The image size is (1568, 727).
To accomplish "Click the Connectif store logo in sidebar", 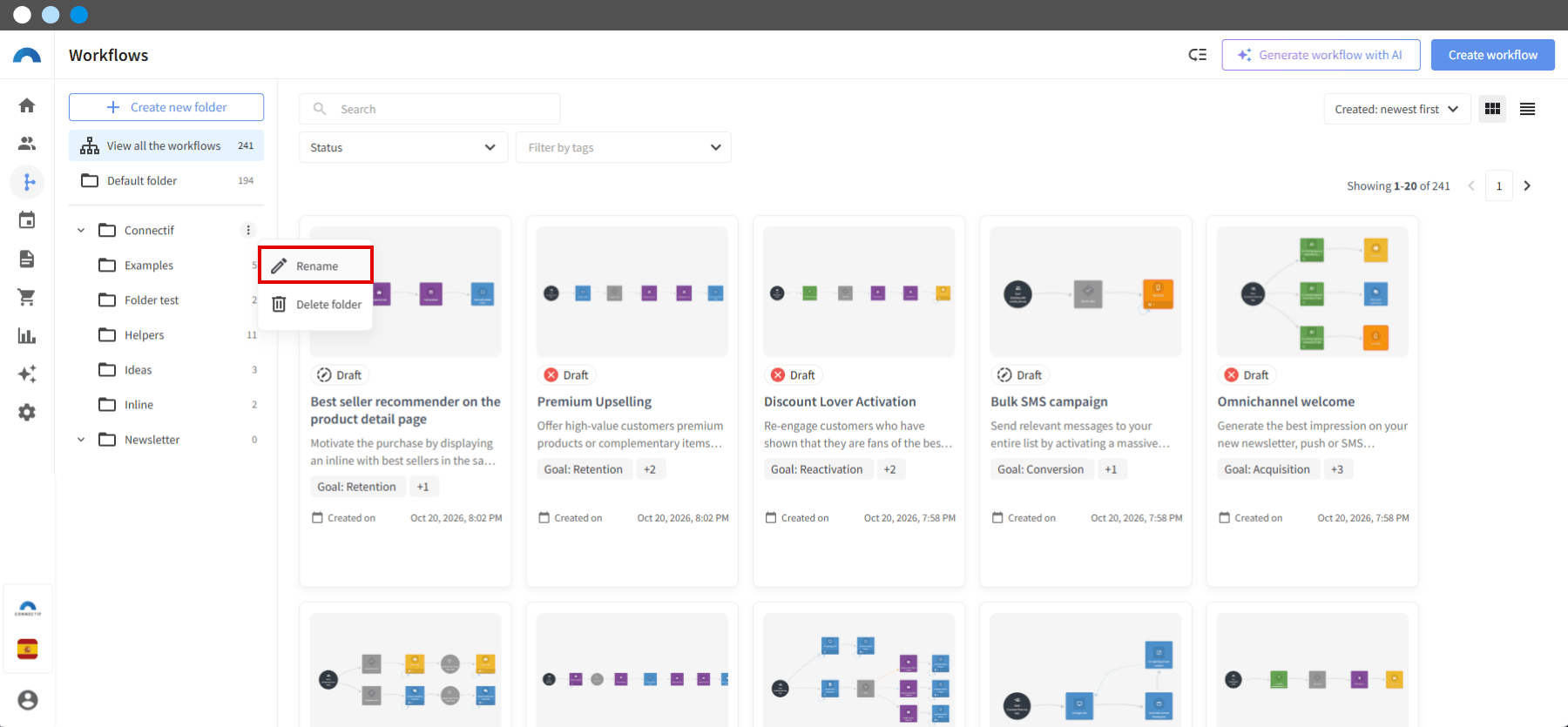I will 28,609.
